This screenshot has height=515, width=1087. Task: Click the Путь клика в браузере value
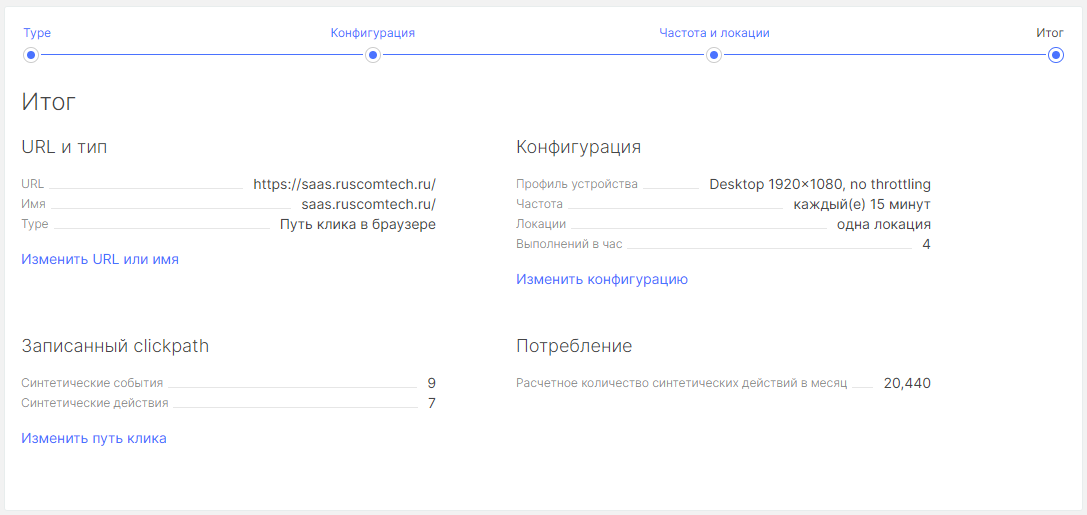coord(357,224)
